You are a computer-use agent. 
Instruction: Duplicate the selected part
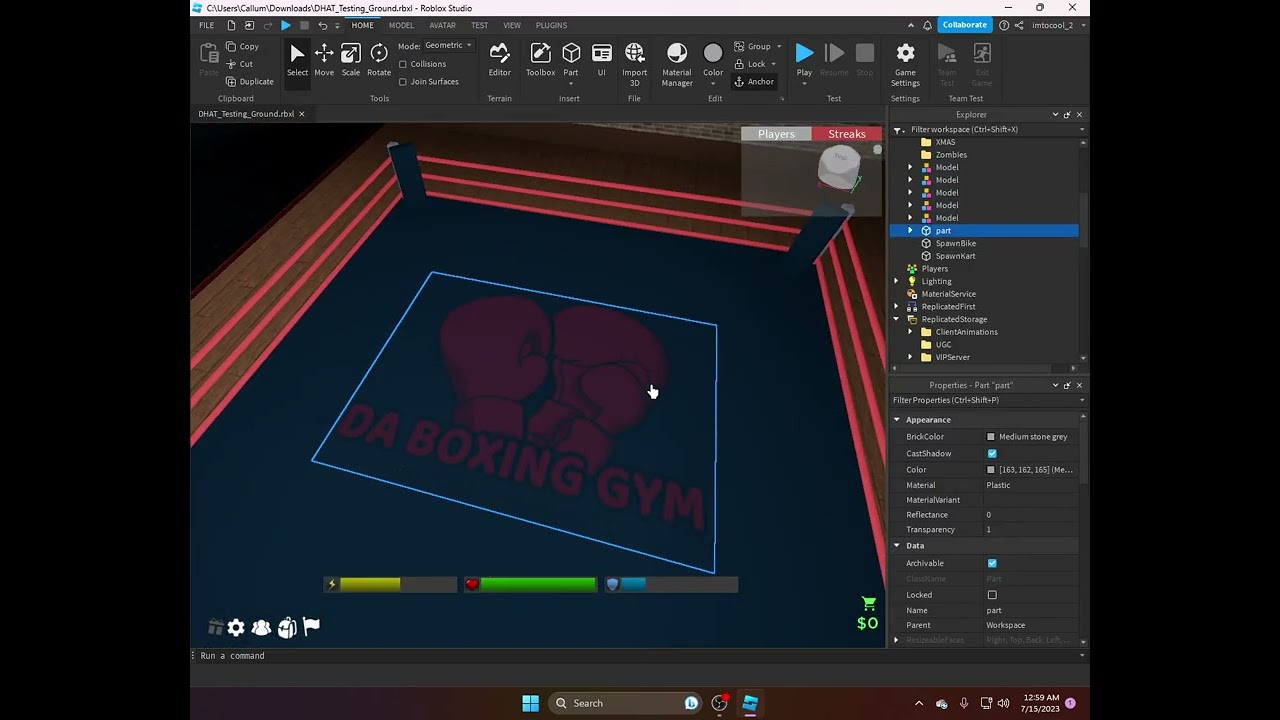click(x=249, y=82)
